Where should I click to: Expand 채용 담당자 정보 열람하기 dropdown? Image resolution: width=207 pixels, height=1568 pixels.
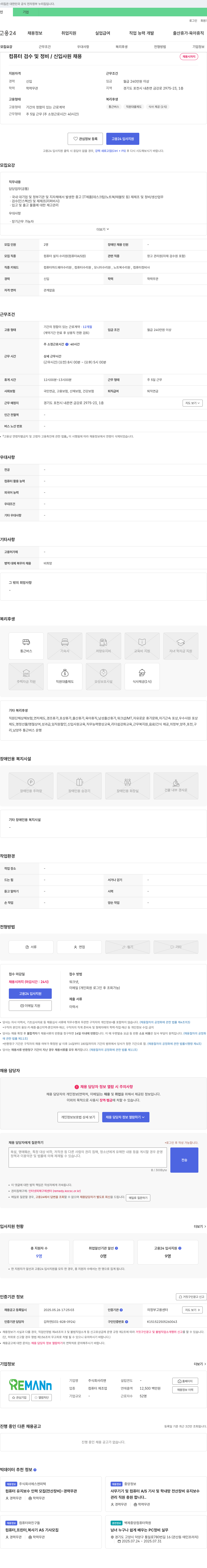pos(125,1117)
